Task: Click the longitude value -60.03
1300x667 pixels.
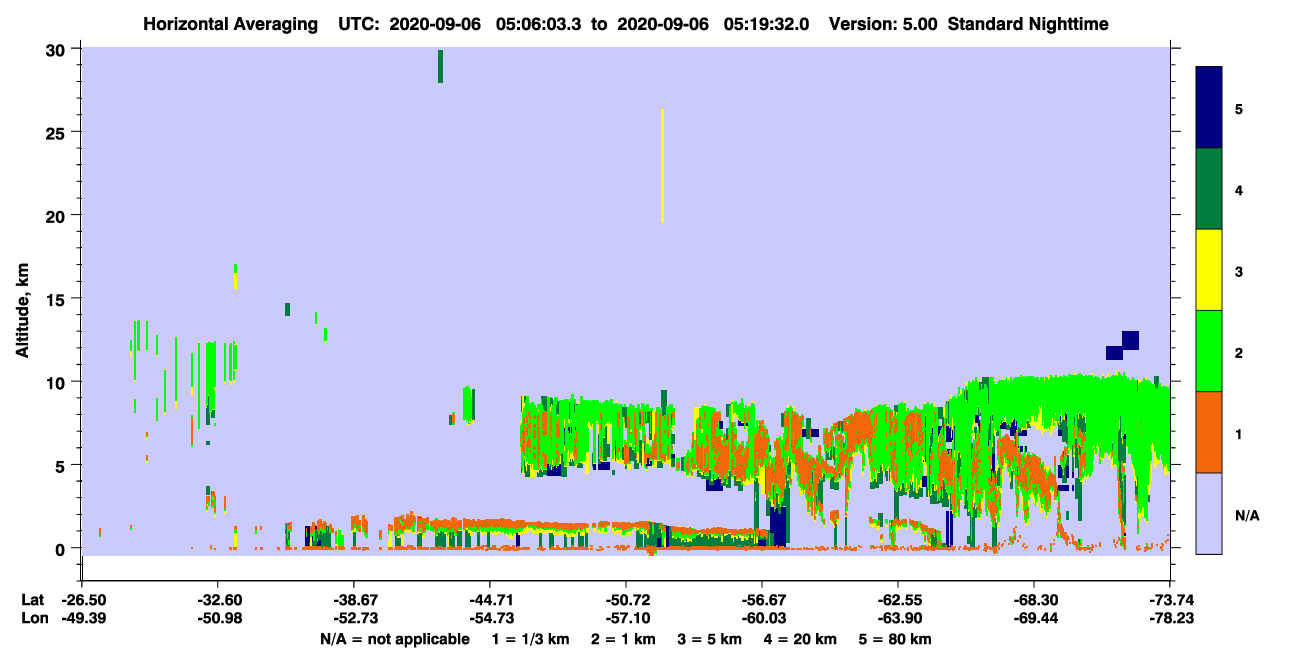Action: [x=762, y=619]
